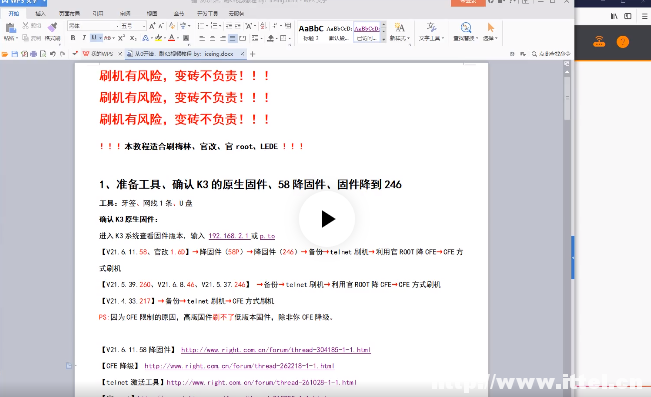The image size is (651, 397).
Task: Open the font size dropdown
Action: pos(144,26)
